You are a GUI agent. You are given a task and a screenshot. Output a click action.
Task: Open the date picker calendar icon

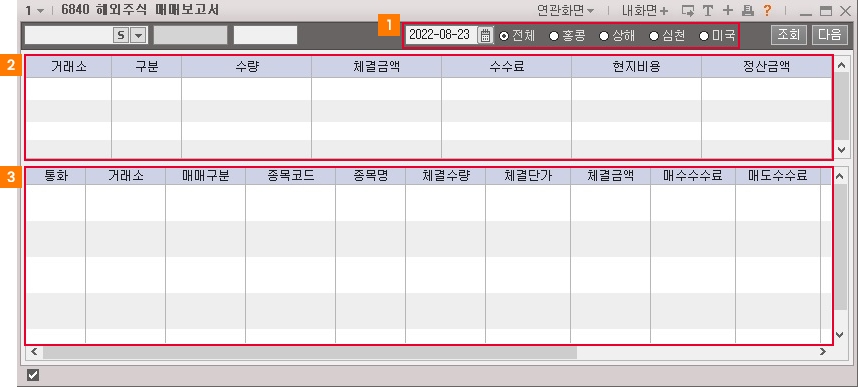[485, 36]
